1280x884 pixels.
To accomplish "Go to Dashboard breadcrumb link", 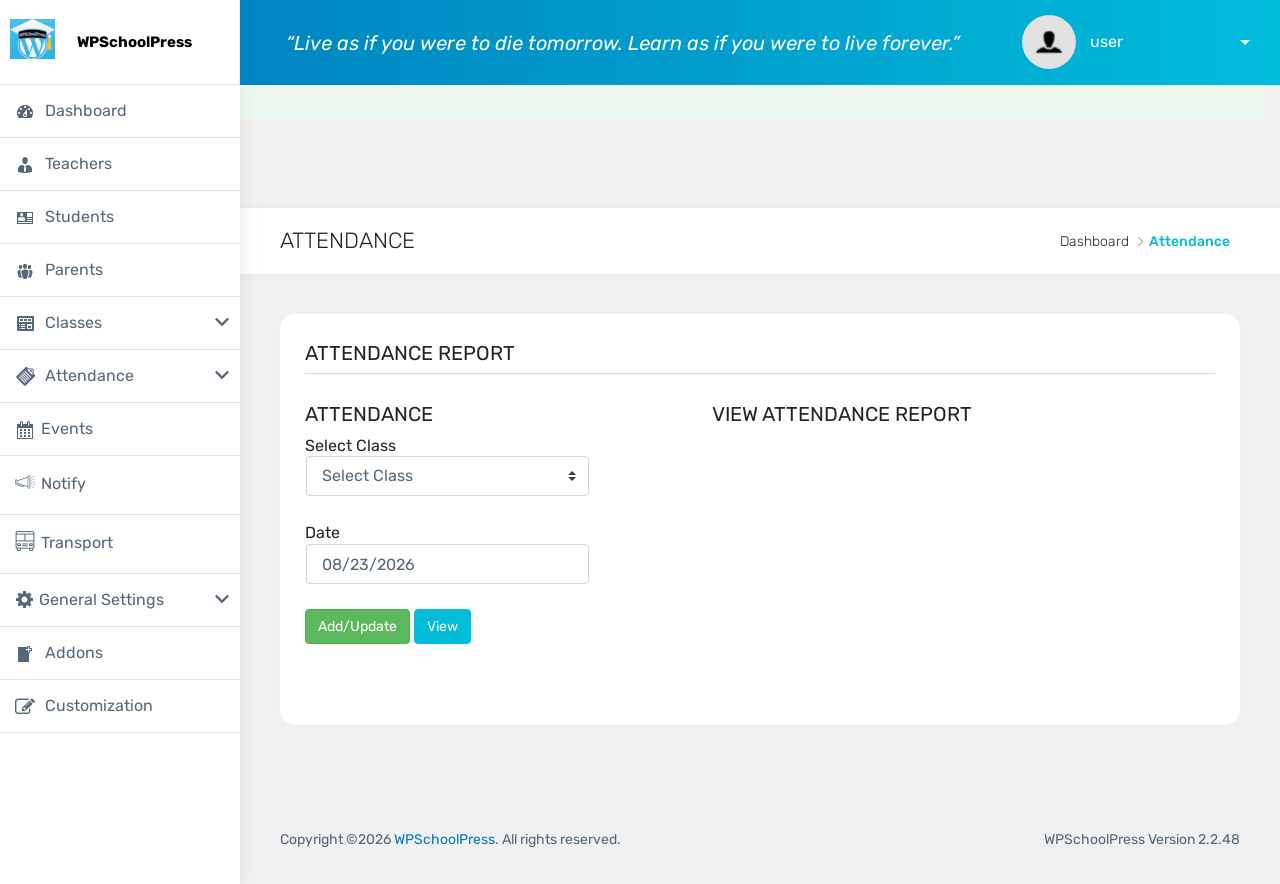I will click(x=1094, y=241).
